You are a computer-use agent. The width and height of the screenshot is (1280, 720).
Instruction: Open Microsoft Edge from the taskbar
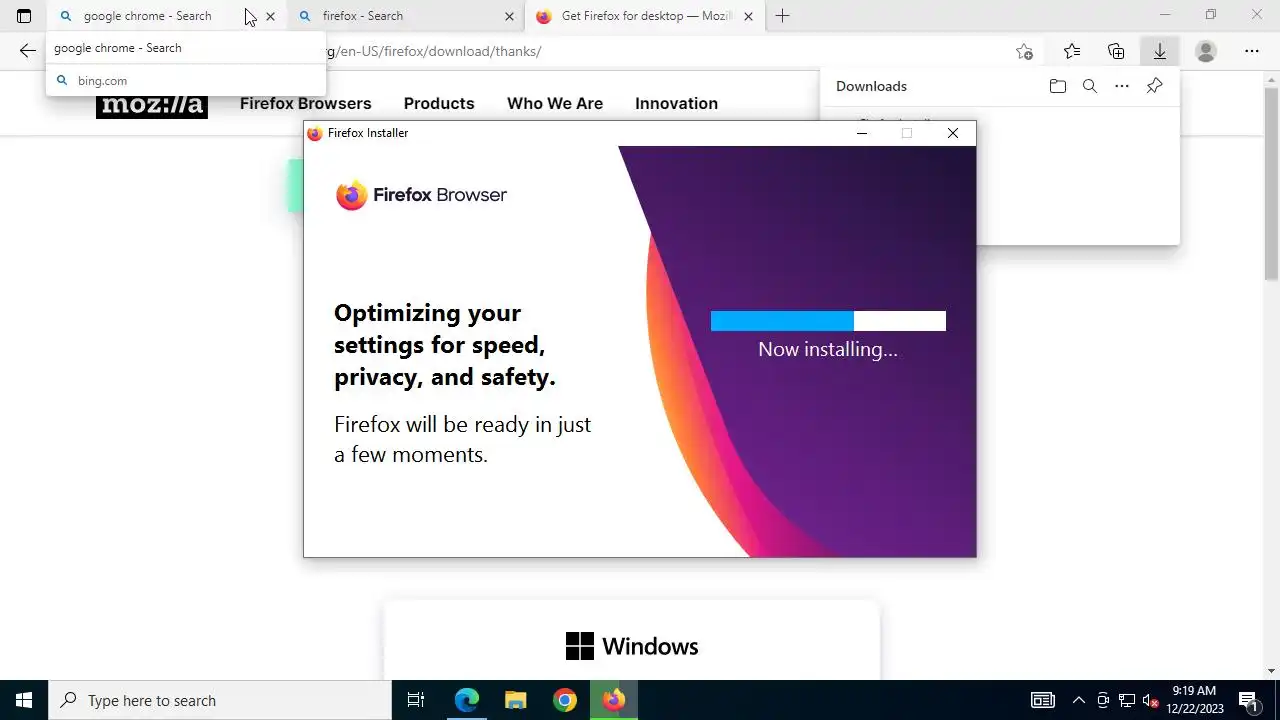[x=467, y=700]
